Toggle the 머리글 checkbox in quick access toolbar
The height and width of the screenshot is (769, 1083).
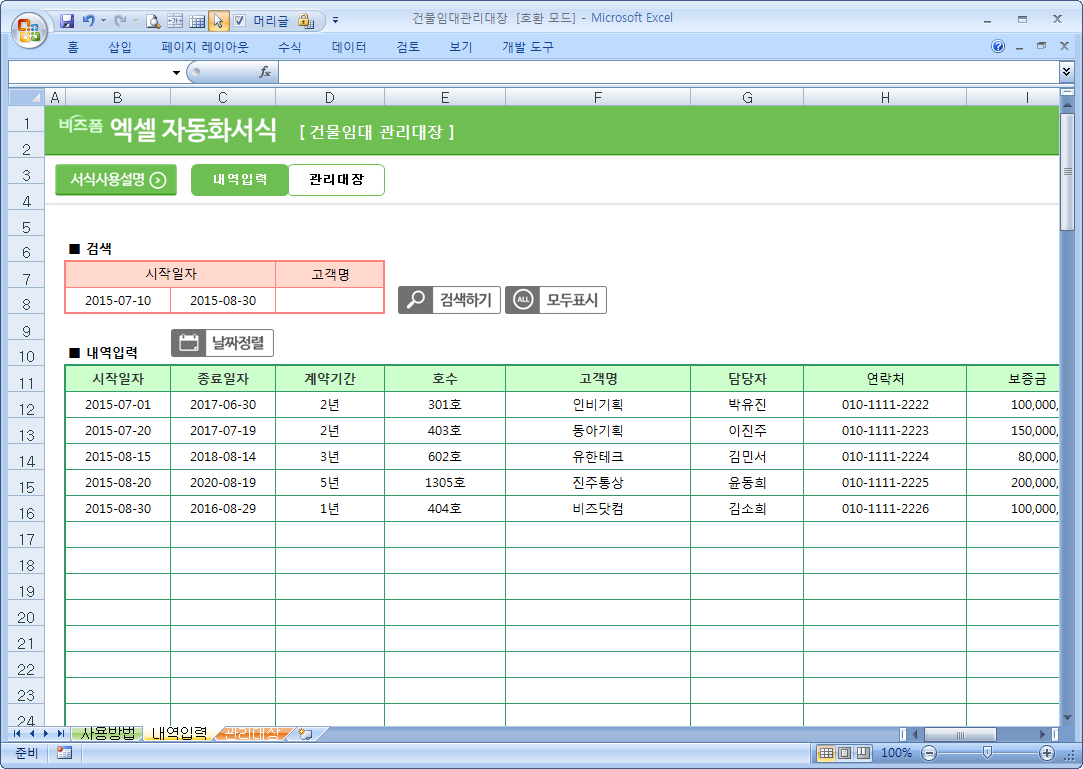(240, 19)
